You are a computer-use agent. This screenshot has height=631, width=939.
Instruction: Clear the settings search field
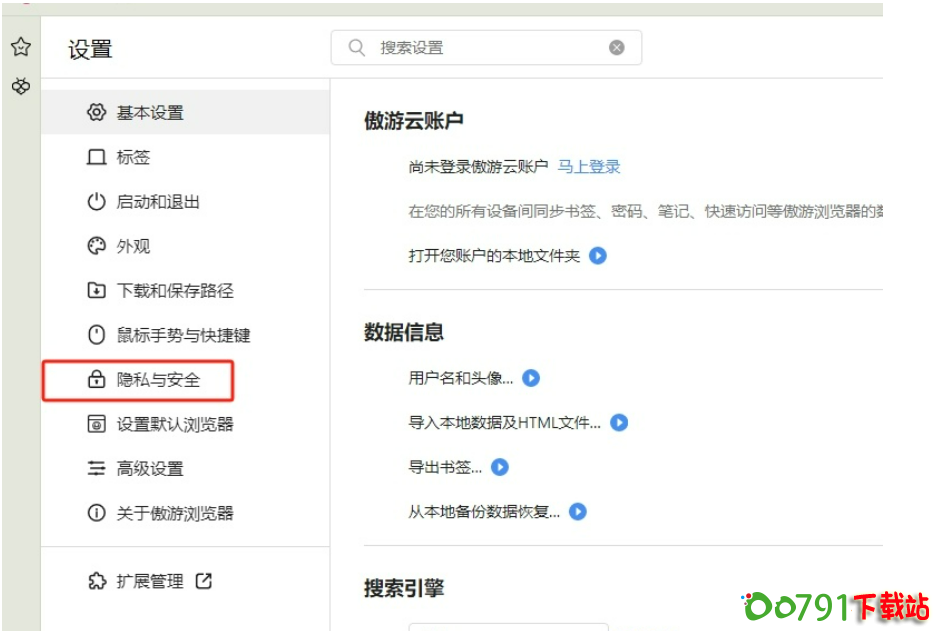(x=617, y=47)
